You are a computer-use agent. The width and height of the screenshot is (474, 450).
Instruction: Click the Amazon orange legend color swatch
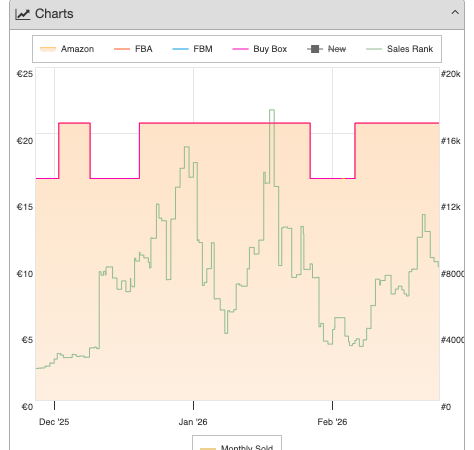tap(48, 49)
